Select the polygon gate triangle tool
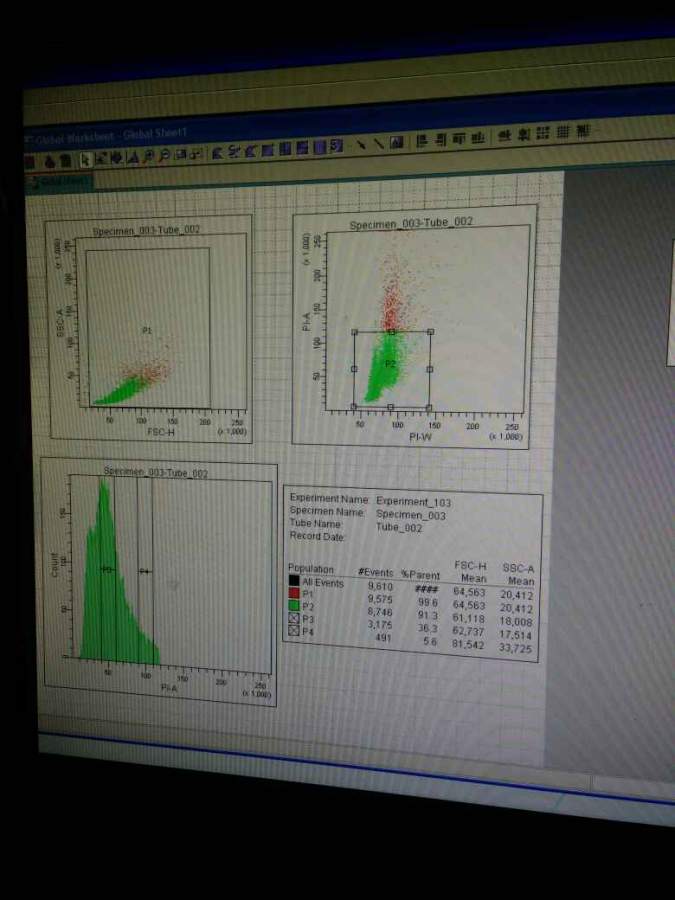 point(133,157)
